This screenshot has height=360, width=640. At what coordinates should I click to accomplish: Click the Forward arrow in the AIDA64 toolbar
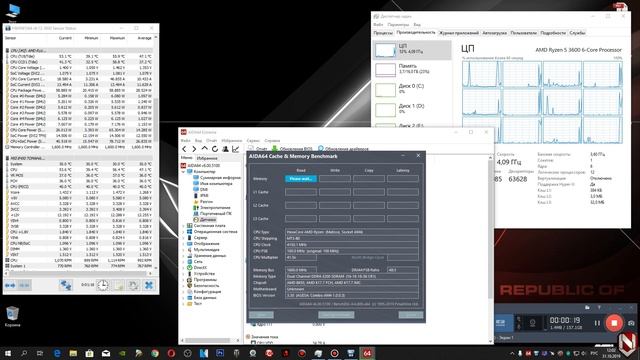(194, 149)
